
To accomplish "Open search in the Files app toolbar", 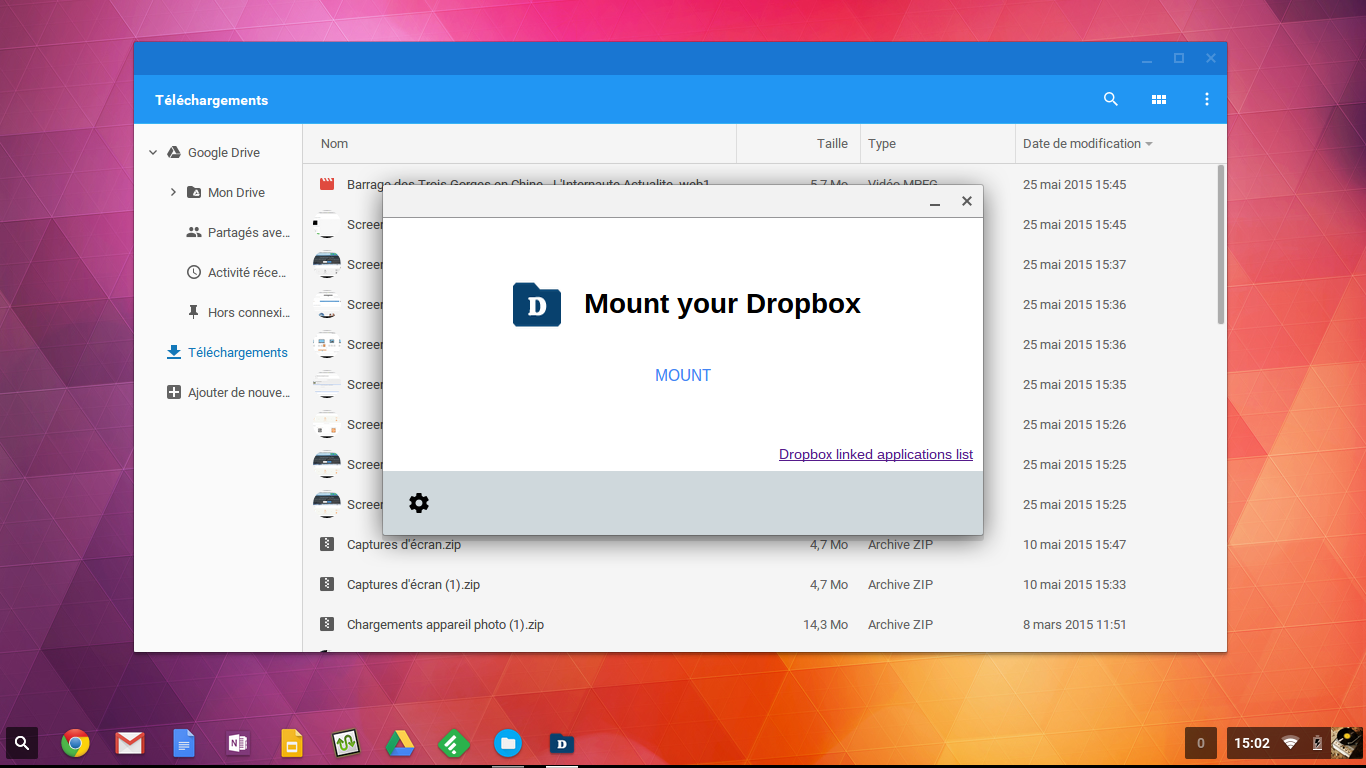I will pos(1111,99).
